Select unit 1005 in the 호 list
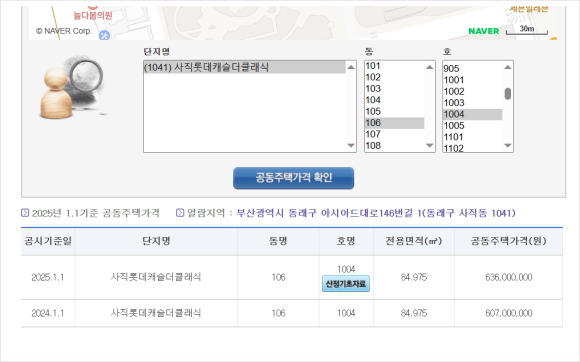This screenshot has height=362, width=580. 472,126
